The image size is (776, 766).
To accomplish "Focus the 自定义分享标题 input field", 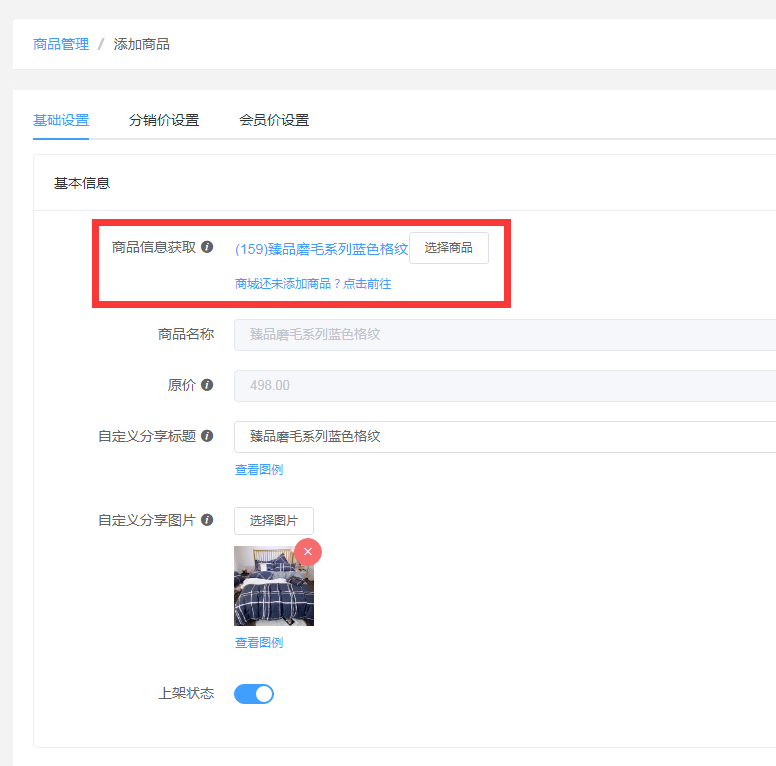I will pyautogui.click(x=505, y=437).
